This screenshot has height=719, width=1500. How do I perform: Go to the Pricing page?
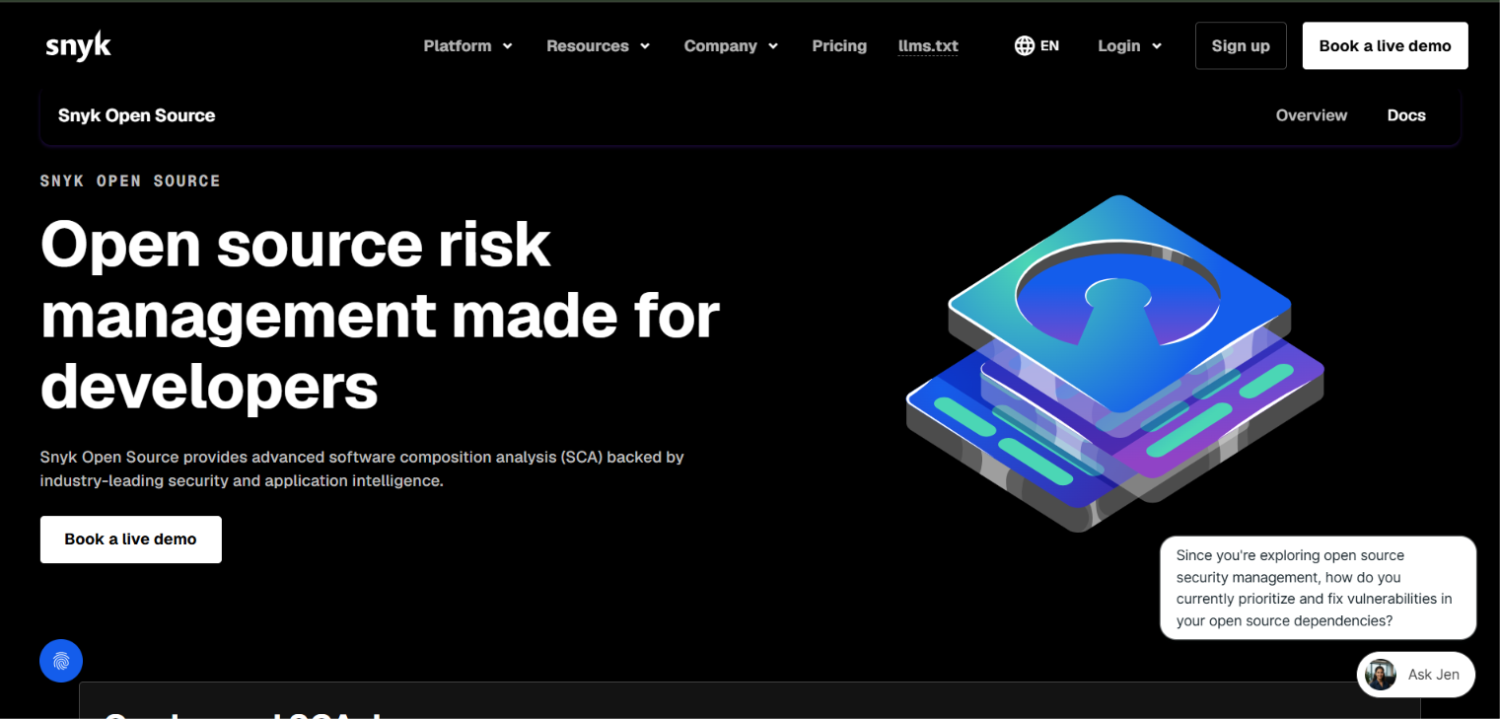(x=839, y=46)
